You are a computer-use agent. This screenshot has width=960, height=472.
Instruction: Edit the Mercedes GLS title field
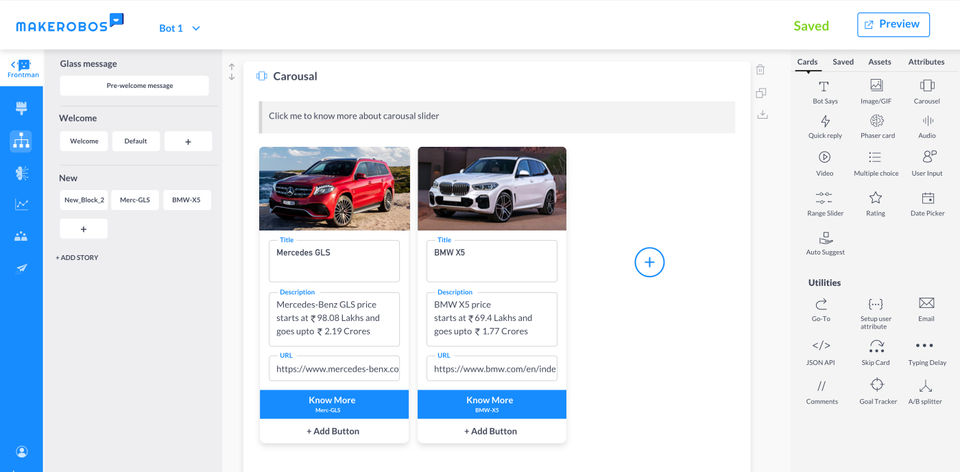[334, 261]
